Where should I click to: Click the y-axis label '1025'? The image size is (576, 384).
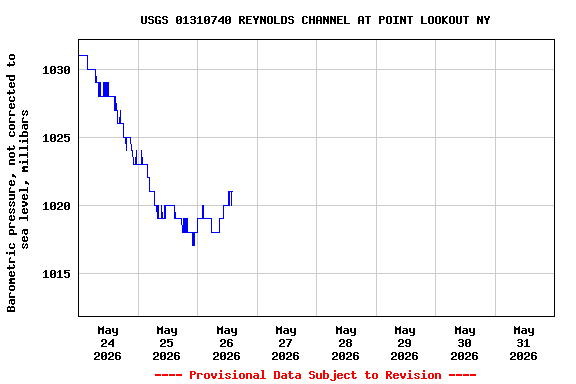[x=56, y=138]
